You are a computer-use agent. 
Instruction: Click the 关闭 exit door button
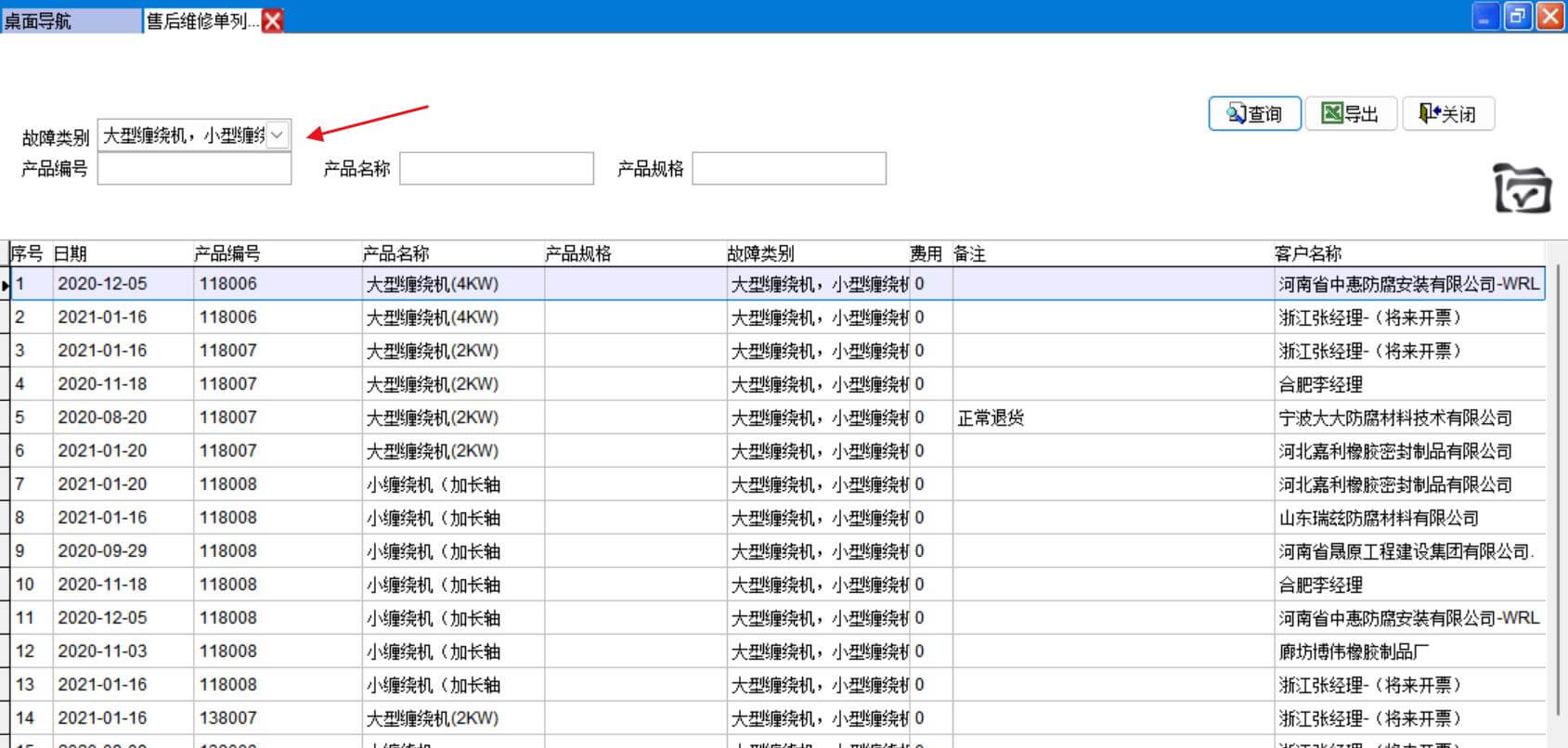1447,114
